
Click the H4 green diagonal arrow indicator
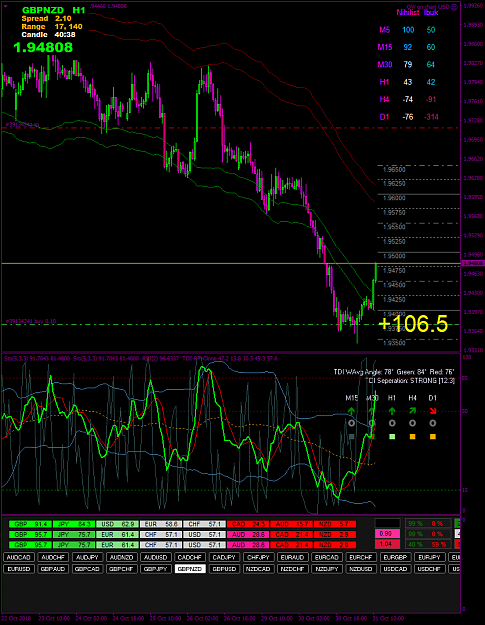tap(412, 411)
